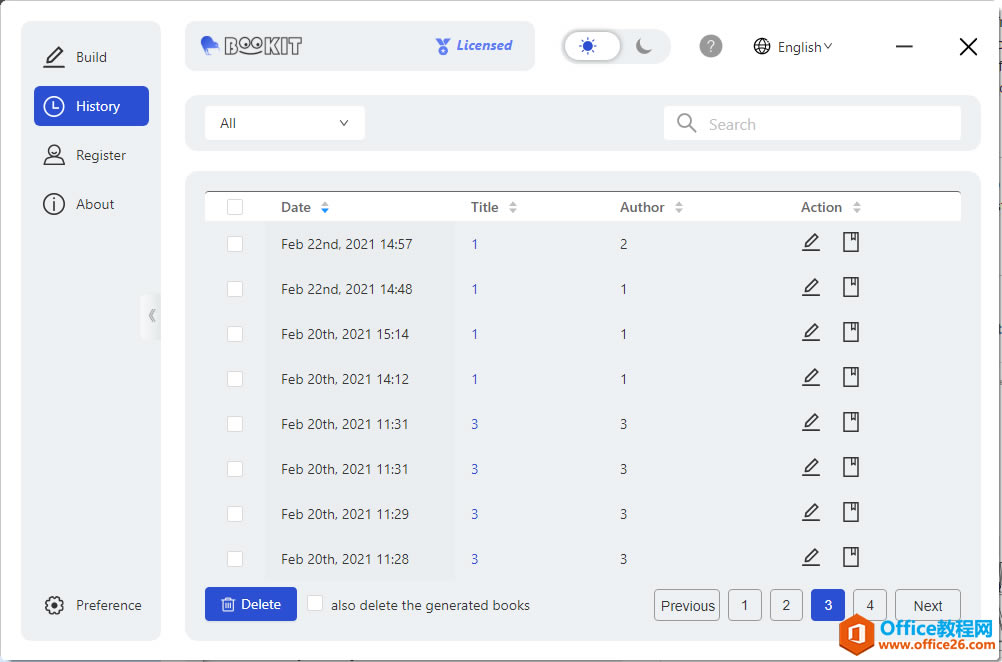This screenshot has height=662, width=1002.
Task: Edit the Feb 22nd 14:57 entry
Action: (x=811, y=243)
